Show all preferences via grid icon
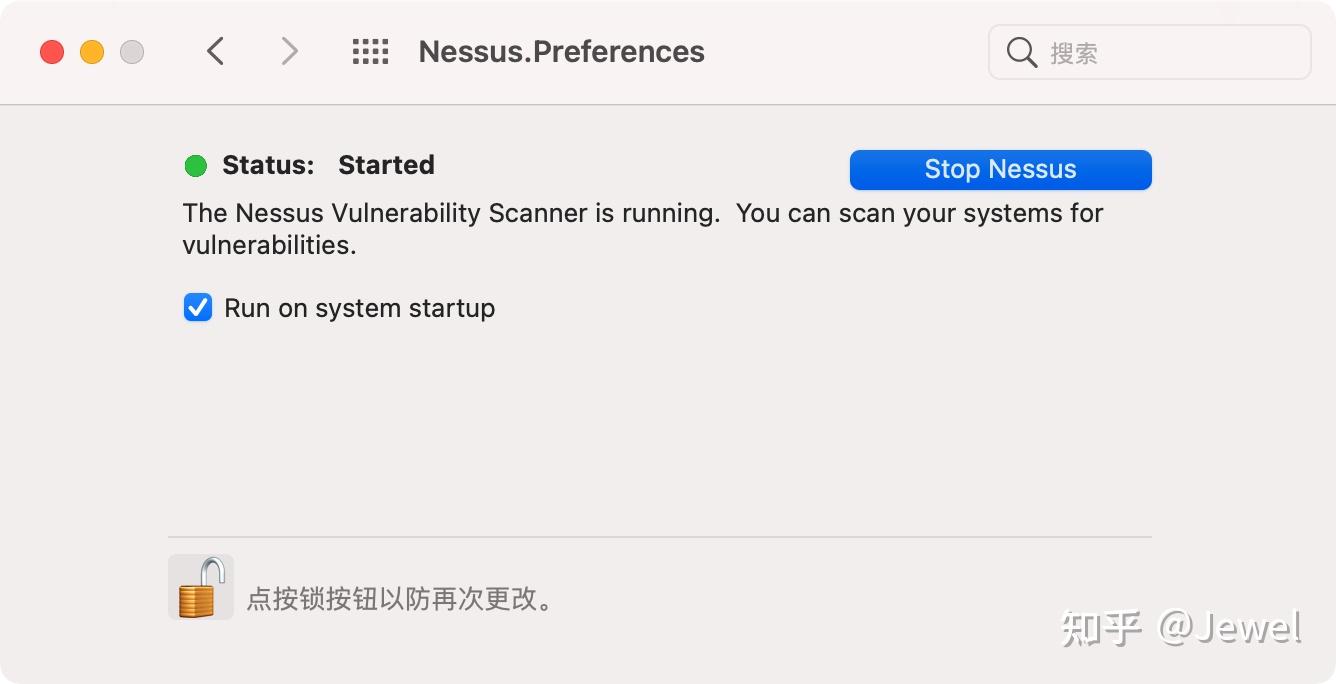 [370, 52]
